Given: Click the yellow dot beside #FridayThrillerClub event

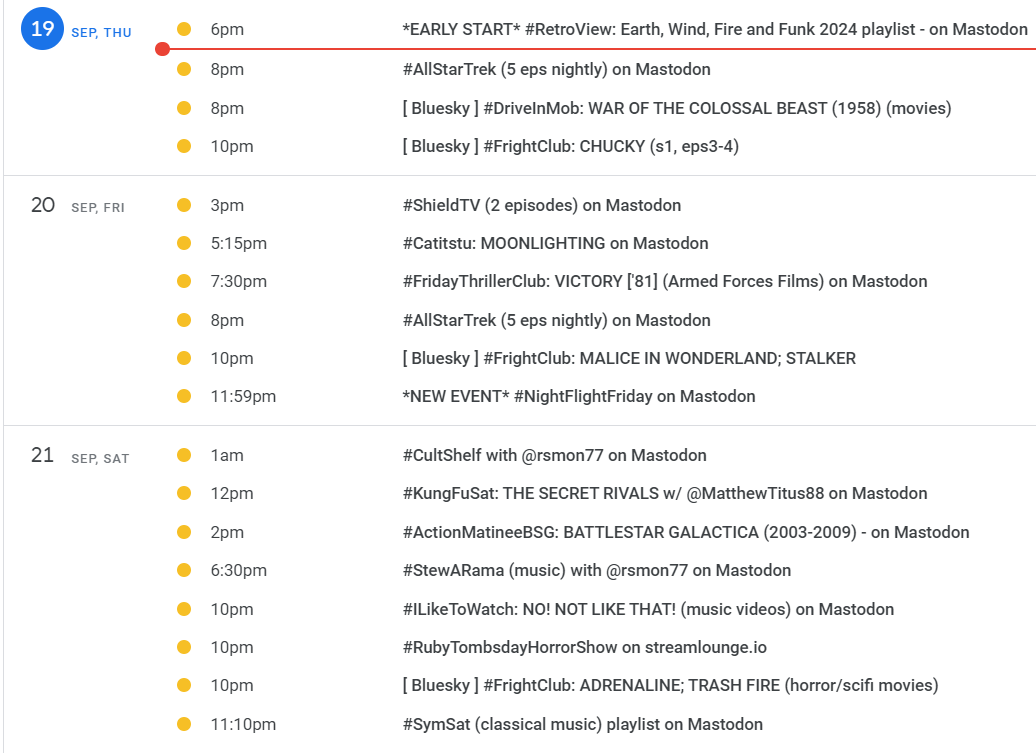Looking at the screenshot, I should pos(184,281).
